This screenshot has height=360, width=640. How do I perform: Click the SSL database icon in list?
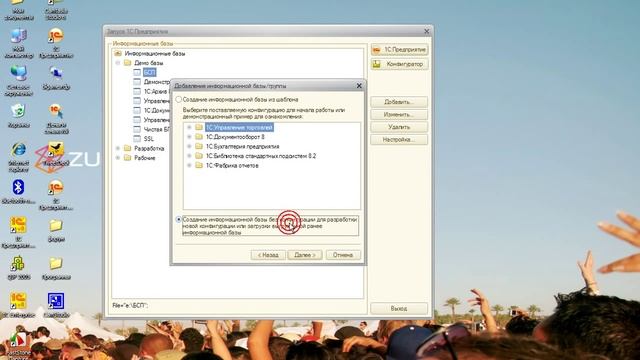[137, 139]
